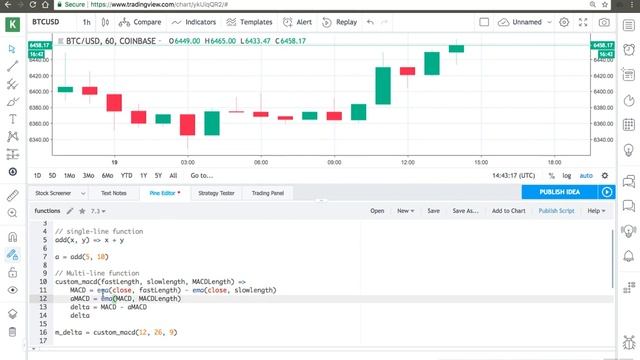
Task: Click the Compare button
Action: pos(140,22)
